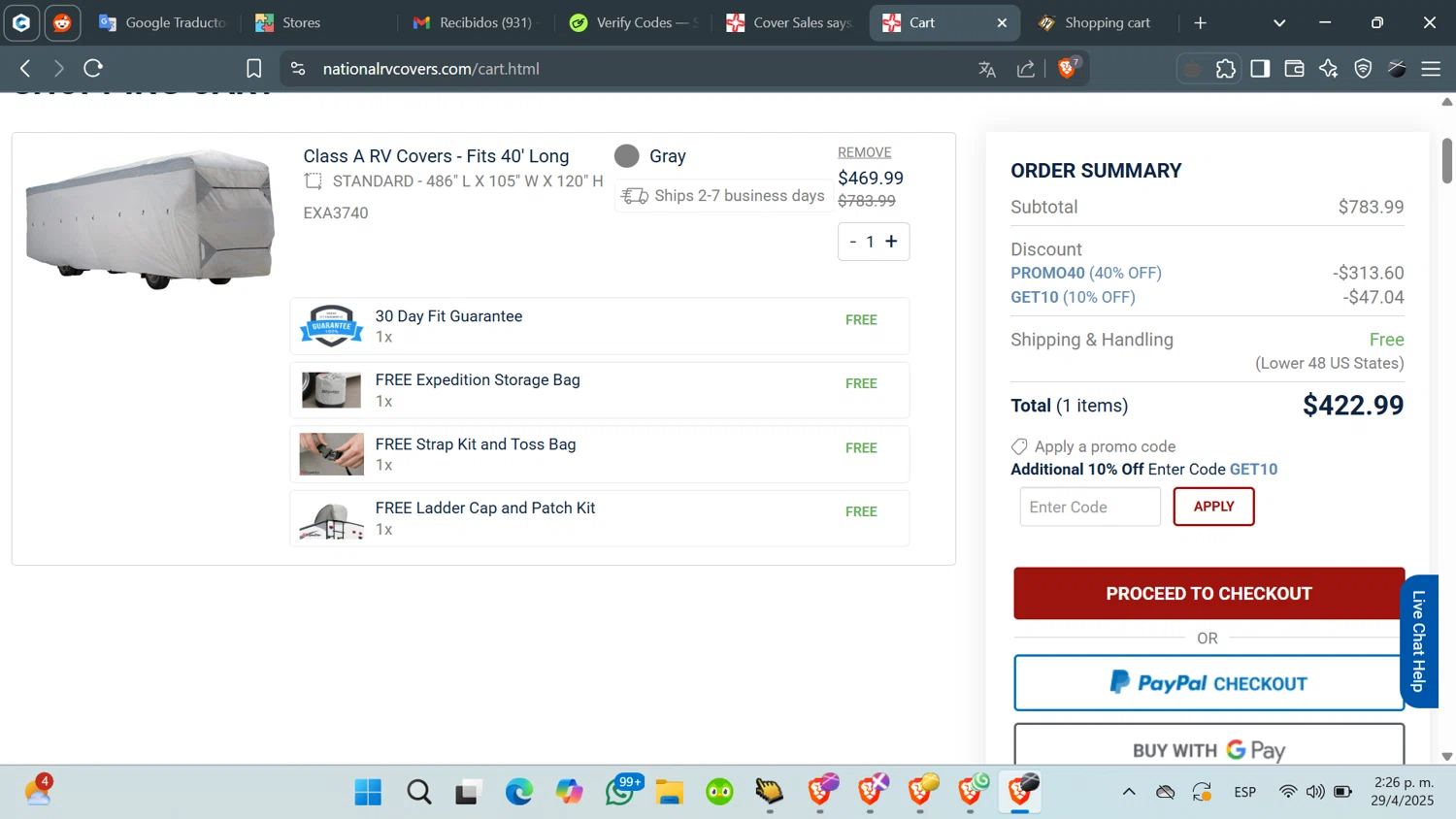Open File Explorer from taskbar
This screenshot has width=1456, height=819.
point(670,793)
